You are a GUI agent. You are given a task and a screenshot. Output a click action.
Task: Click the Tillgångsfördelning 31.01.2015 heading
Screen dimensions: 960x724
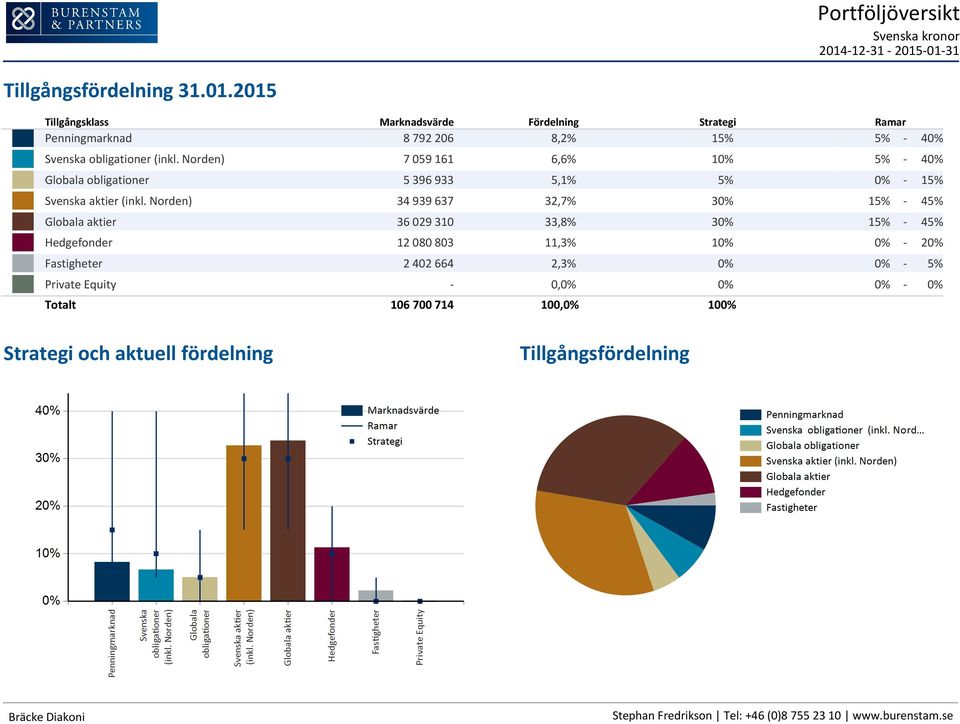140,91
